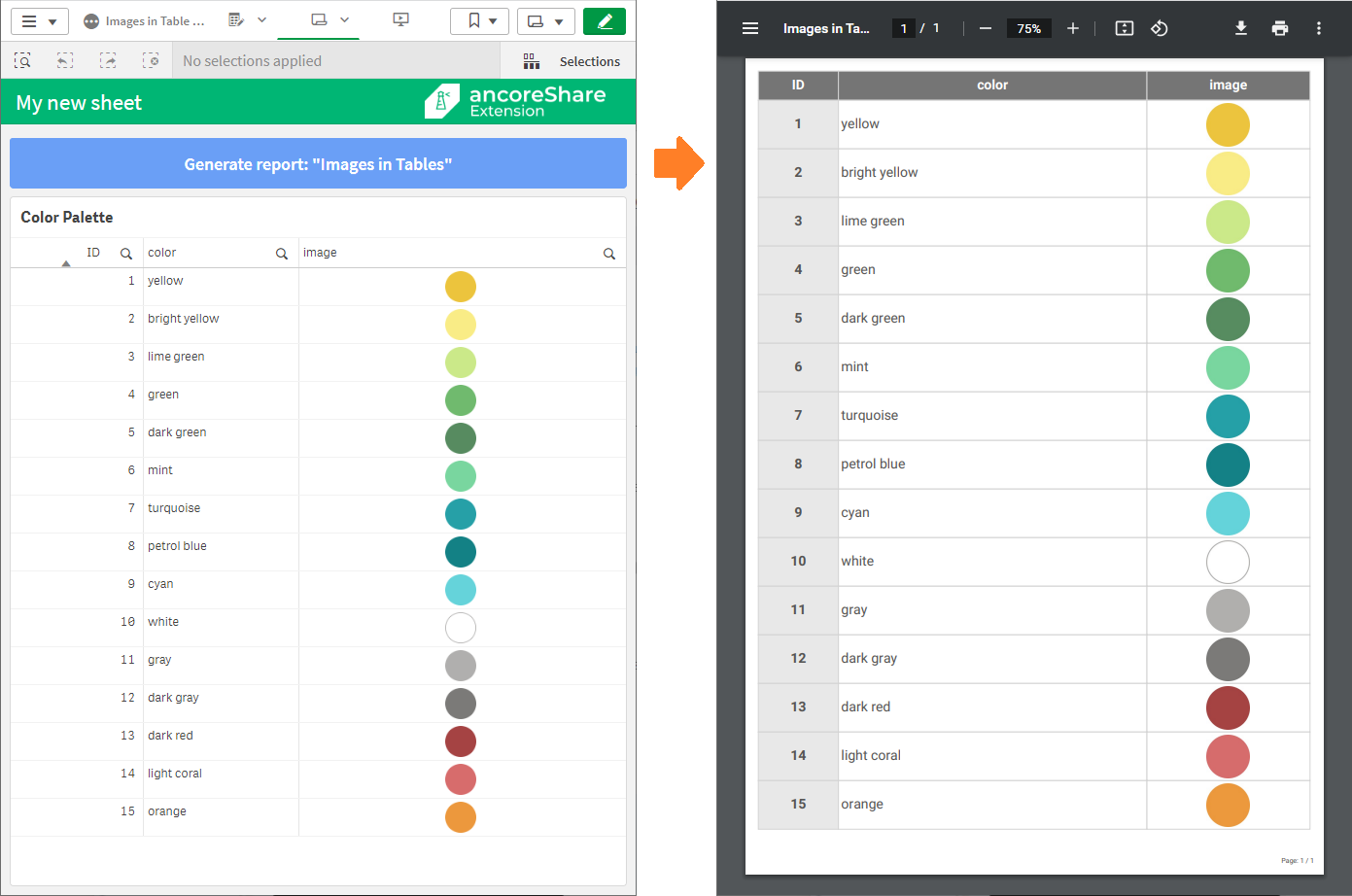Click the dark red circle in the Qlik table
Screen dimensions: 1352x896
pos(461,741)
